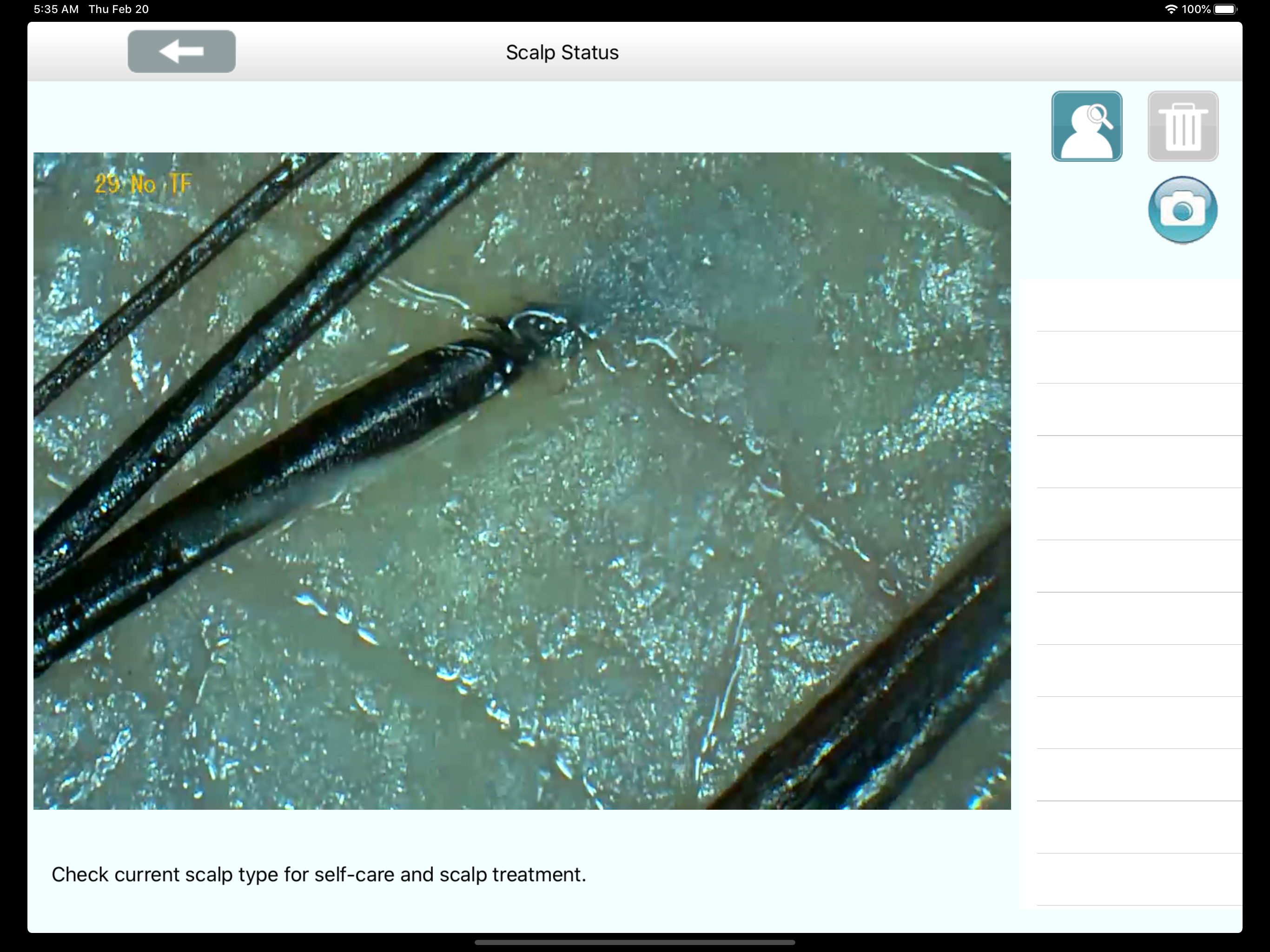Image resolution: width=1270 pixels, height=952 pixels.
Task: Tap the '29 No TF' overlay label
Action: (x=143, y=184)
